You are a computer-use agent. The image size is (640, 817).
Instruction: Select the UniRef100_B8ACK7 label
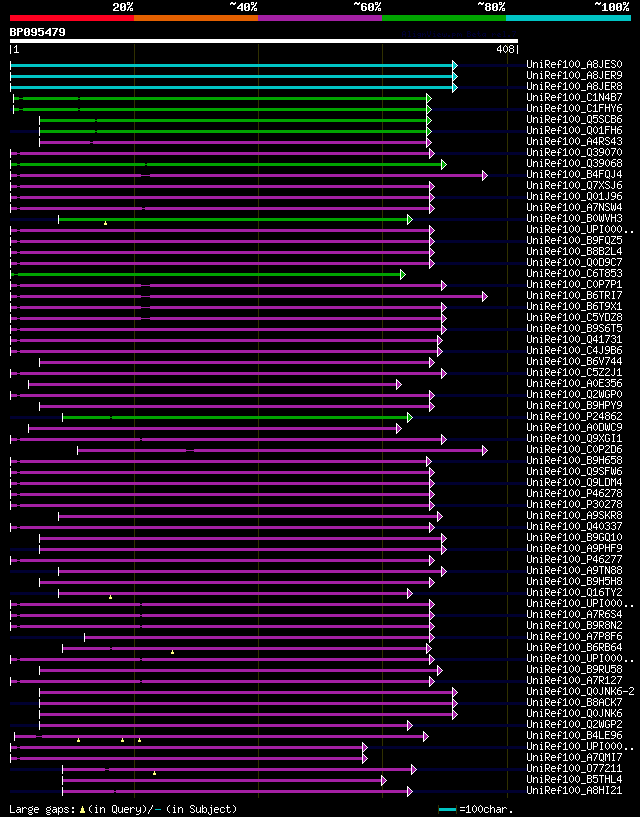574,703
